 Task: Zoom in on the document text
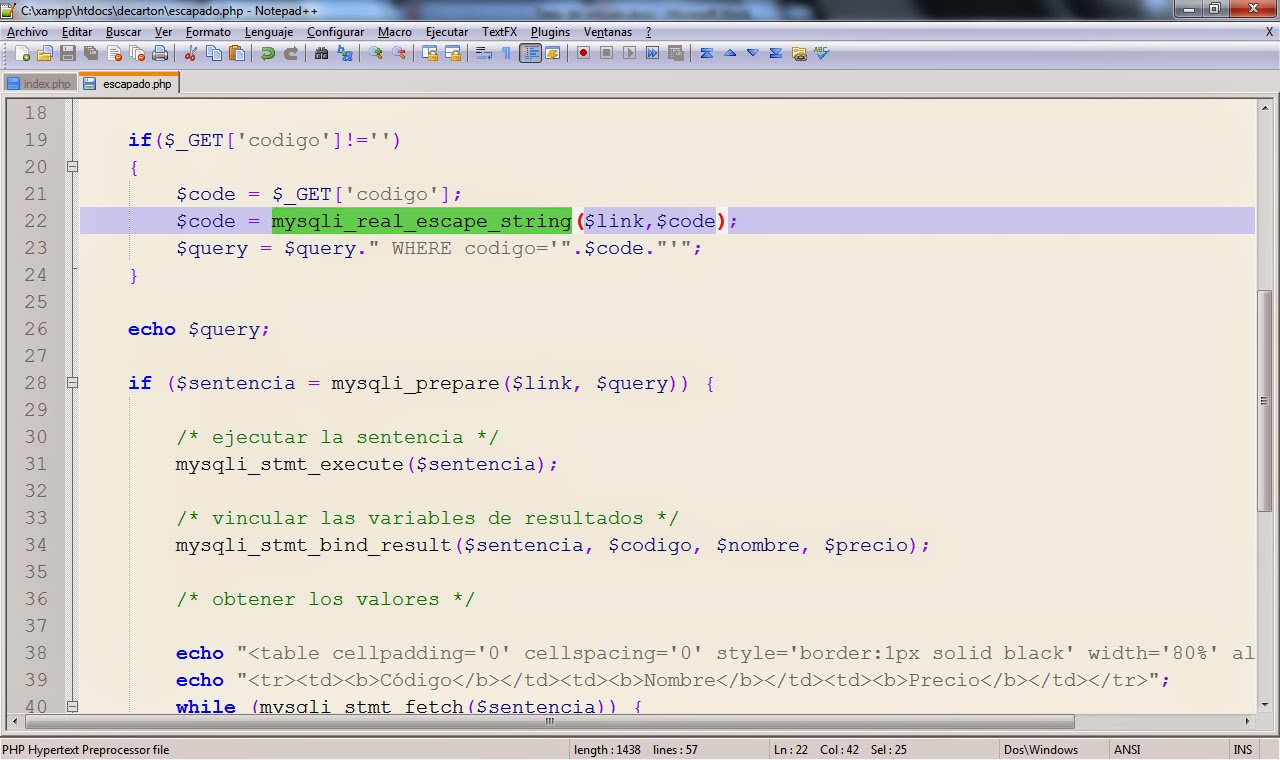tap(374, 53)
